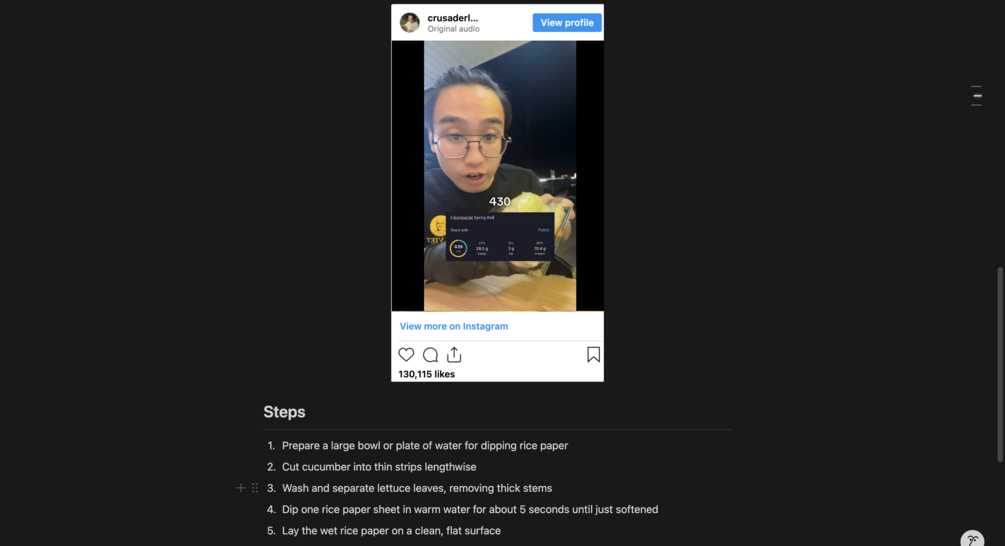
Task: Click the View profile button
Action: 567,22
